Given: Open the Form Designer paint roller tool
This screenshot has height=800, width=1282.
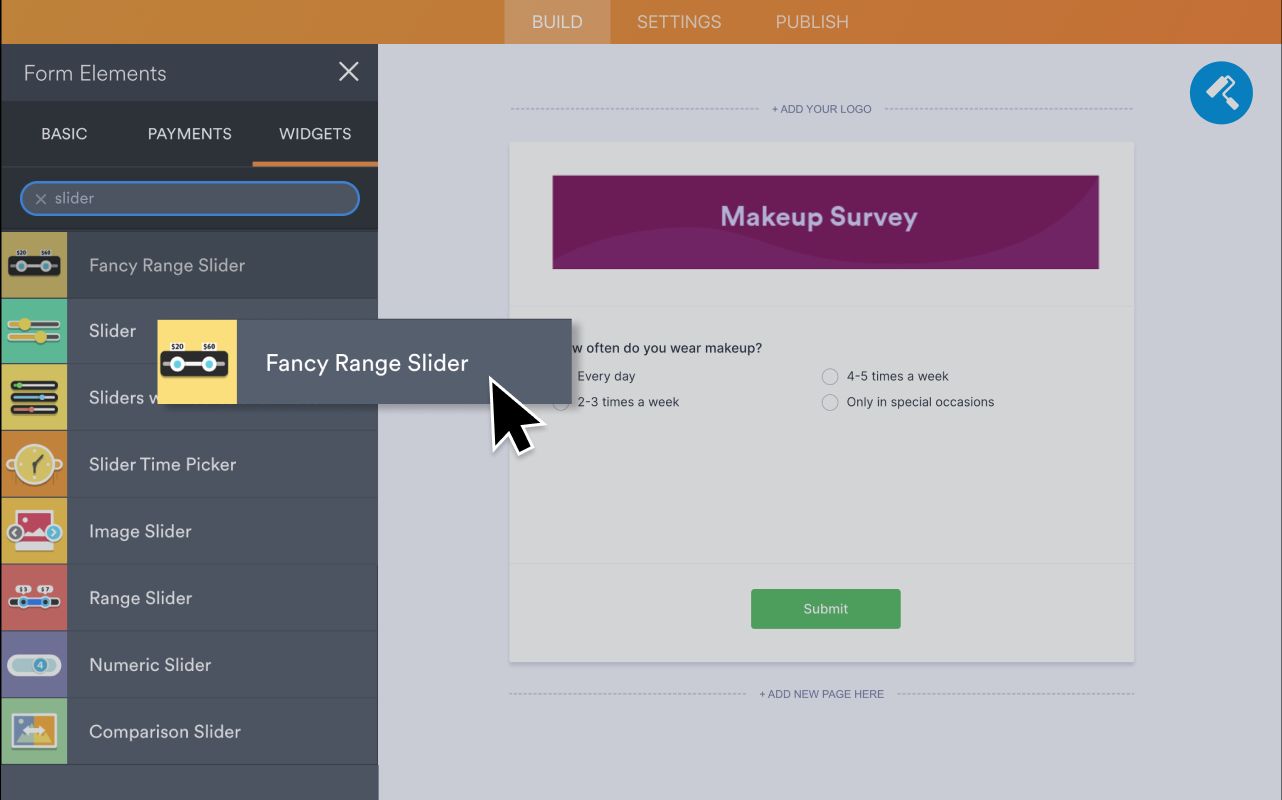Looking at the screenshot, I should click(1221, 92).
